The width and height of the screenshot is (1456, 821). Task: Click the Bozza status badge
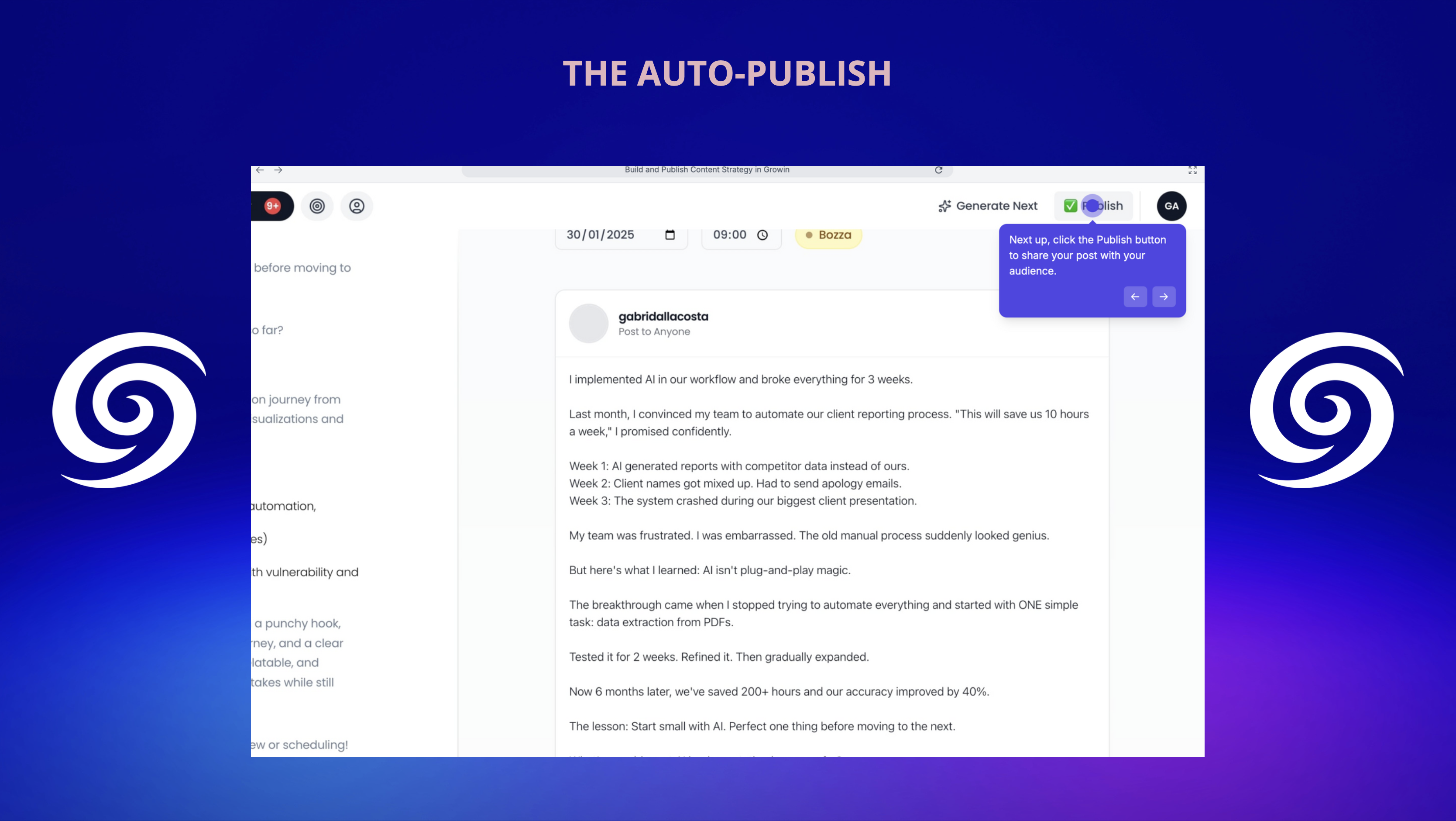click(828, 235)
